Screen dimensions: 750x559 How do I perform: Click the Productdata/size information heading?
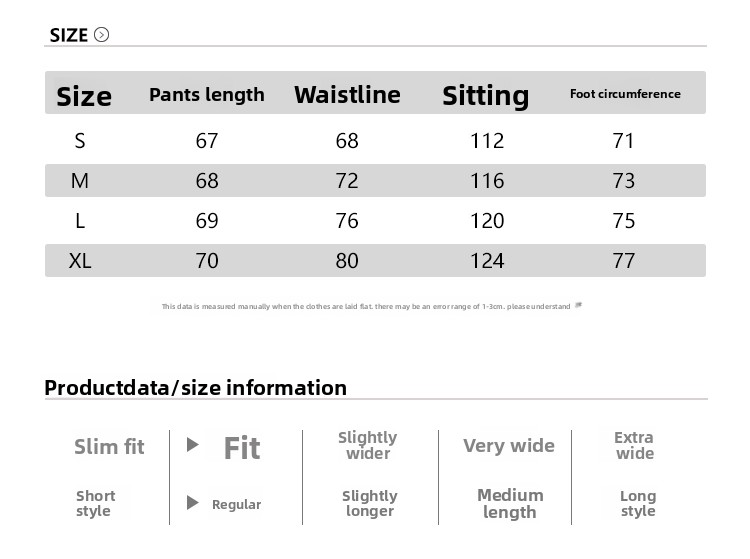pyautogui.click(x=196, y=387)
